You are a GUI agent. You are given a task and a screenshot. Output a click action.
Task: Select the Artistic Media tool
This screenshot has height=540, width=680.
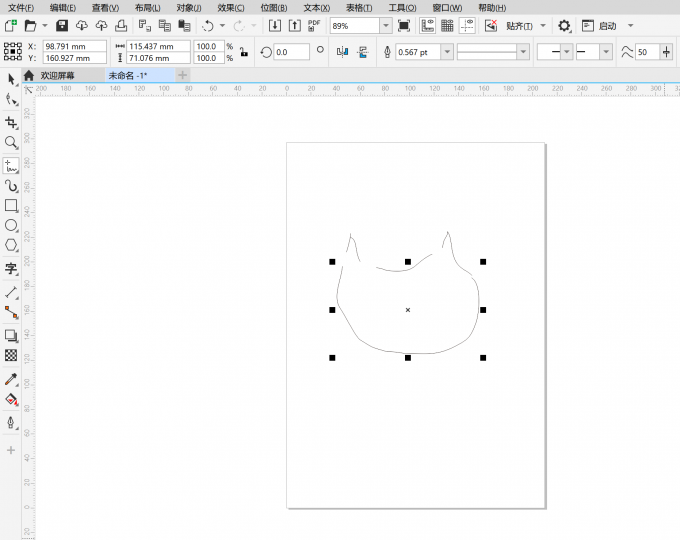pos(11,186)
